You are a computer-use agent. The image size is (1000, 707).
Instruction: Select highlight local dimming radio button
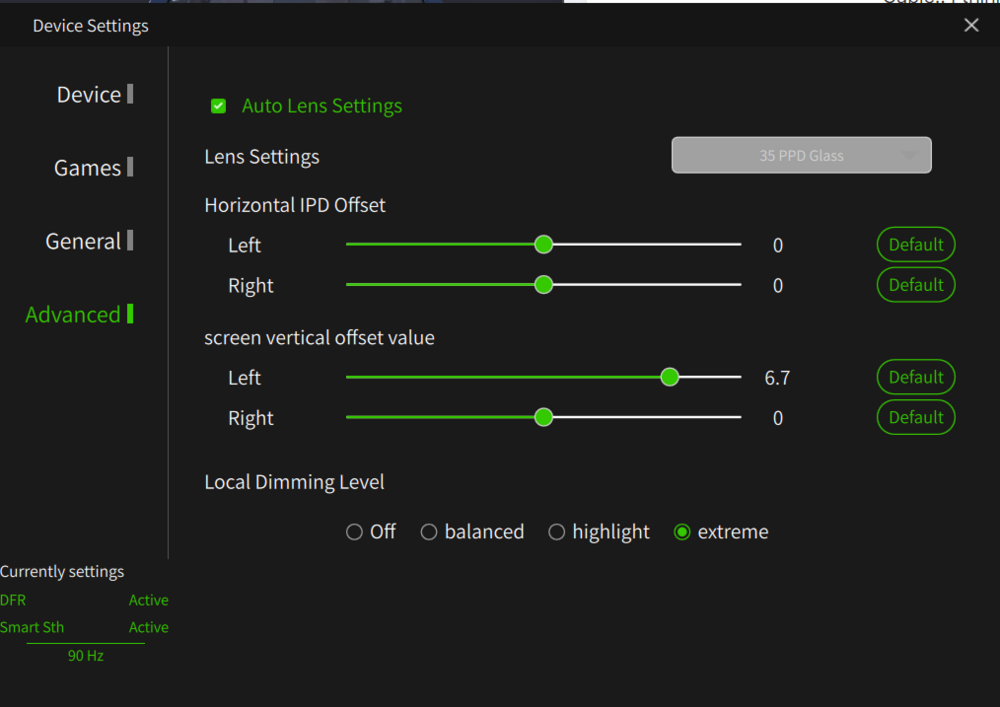(557, 532)
